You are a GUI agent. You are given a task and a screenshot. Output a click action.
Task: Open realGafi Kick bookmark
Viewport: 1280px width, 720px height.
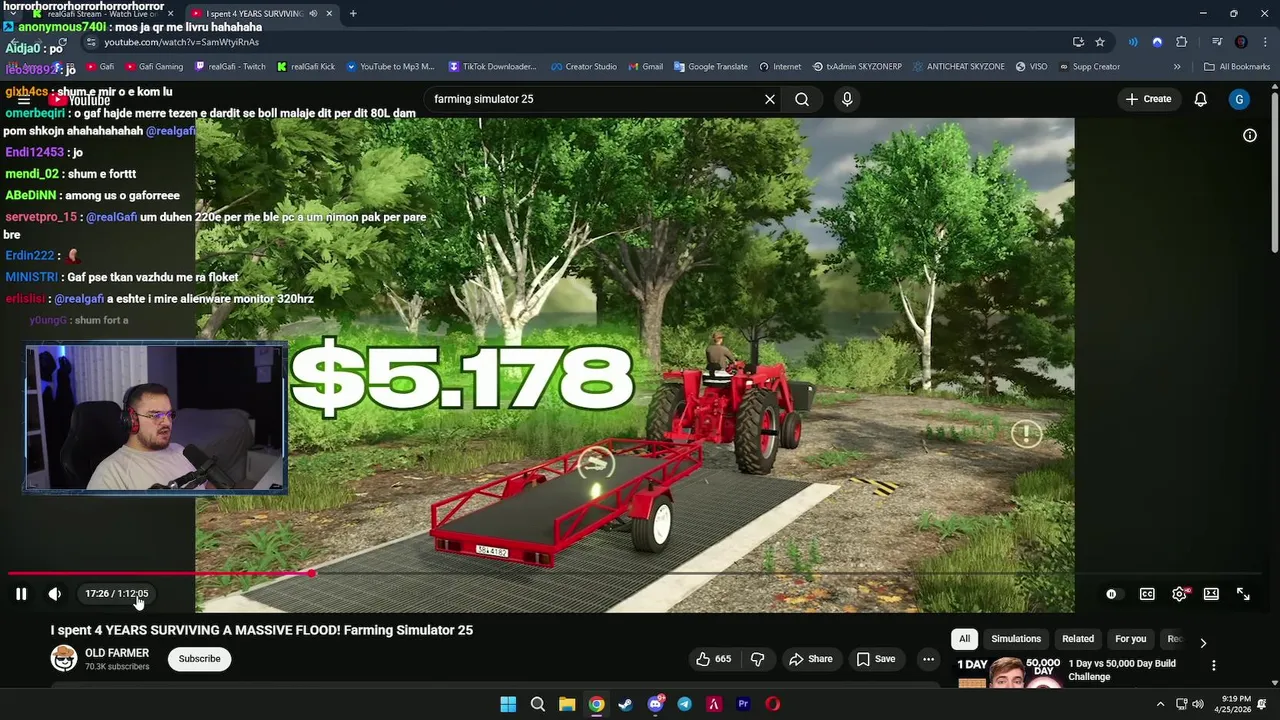point(306,67)
